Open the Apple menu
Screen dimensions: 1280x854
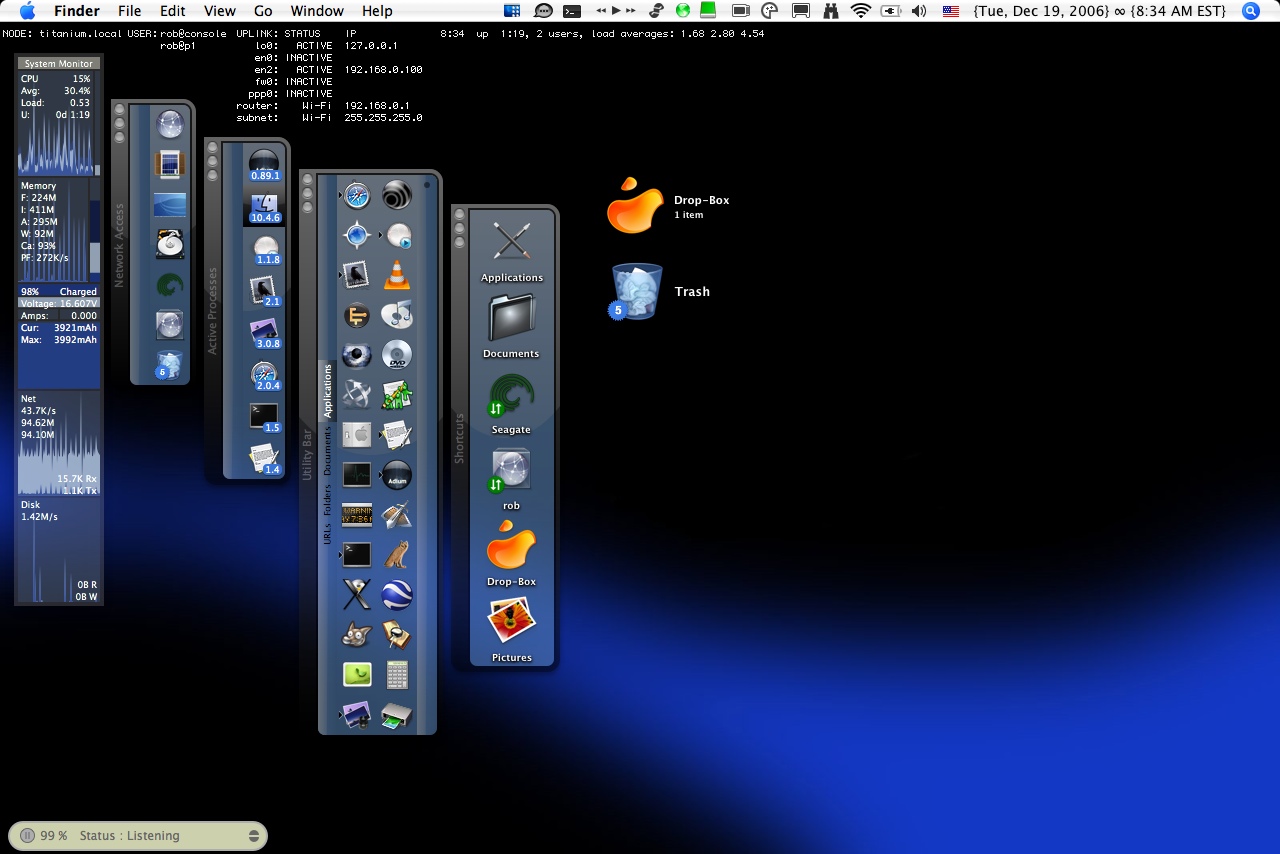[27, 11]
